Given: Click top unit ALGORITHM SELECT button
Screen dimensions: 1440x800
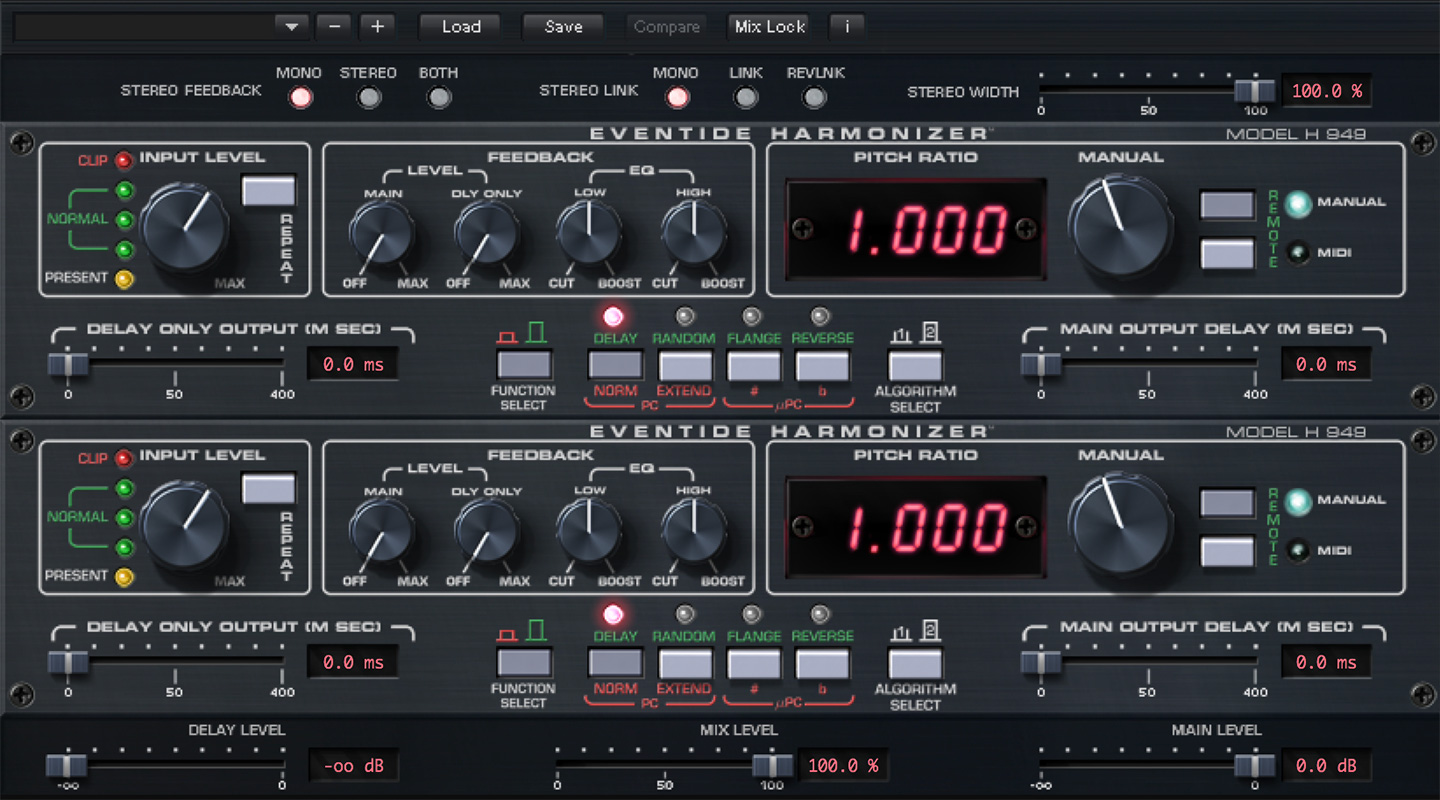Looking at the screenshot, I should tap(915, 365).
